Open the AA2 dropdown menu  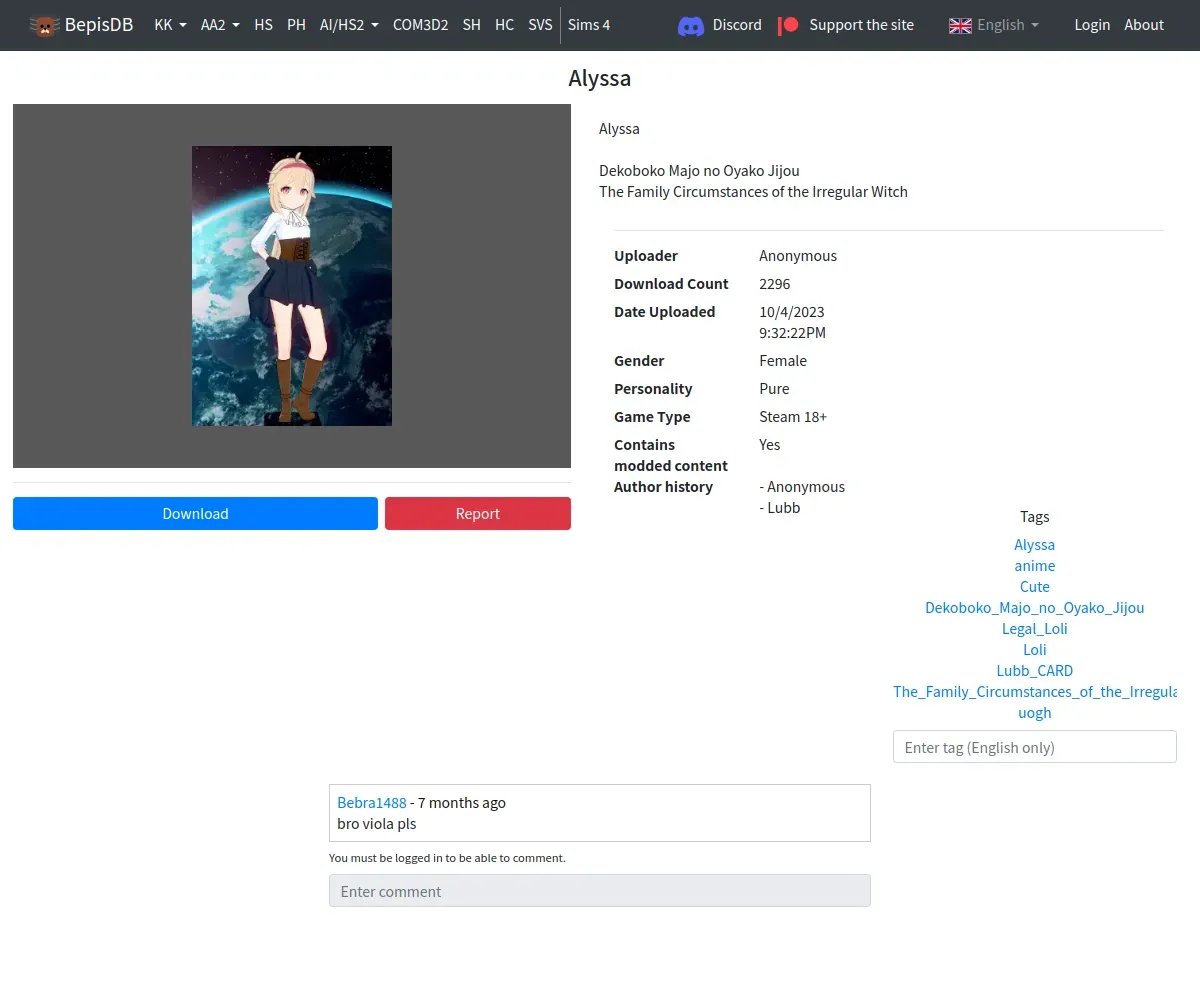220,25
